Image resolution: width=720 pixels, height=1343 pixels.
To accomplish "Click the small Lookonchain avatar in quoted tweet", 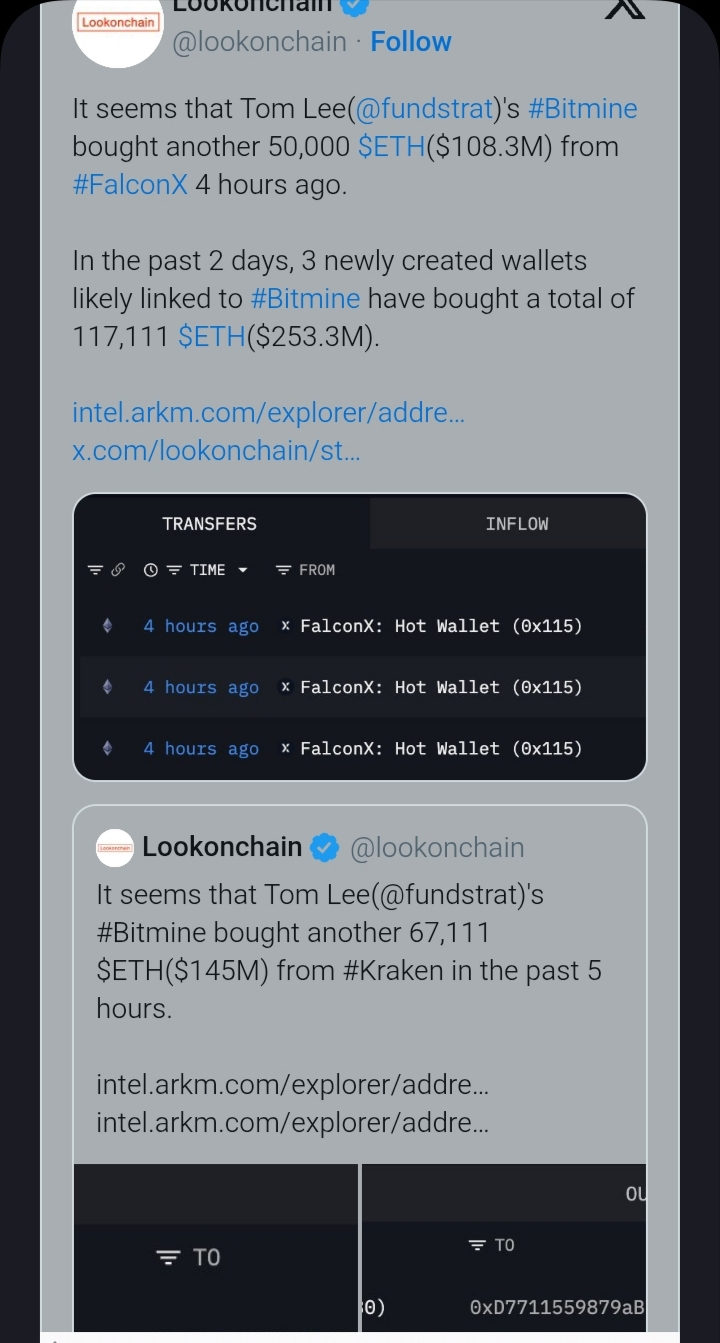I will coord(114,848).
